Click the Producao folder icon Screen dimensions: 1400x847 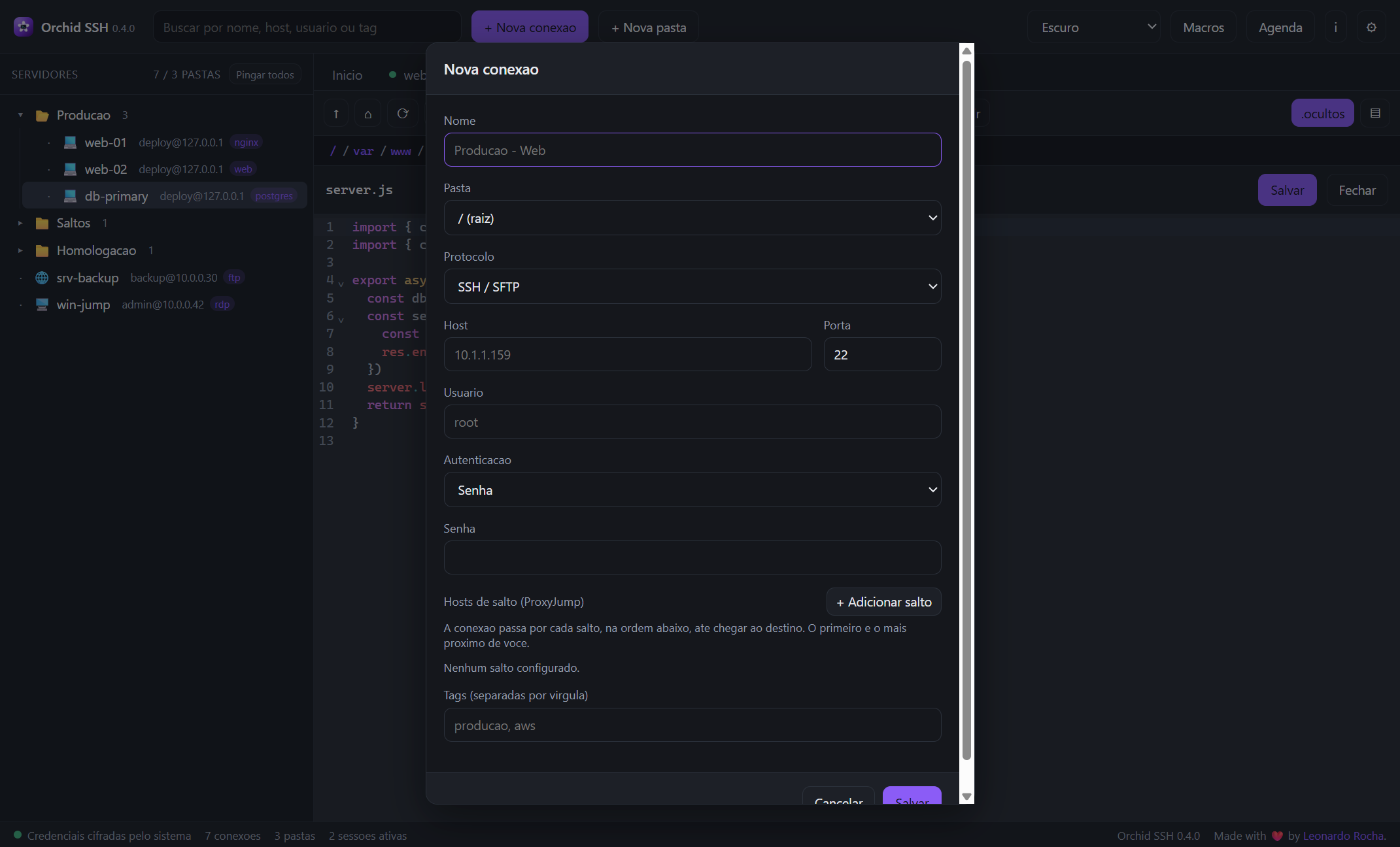click(x=43, y=116)
